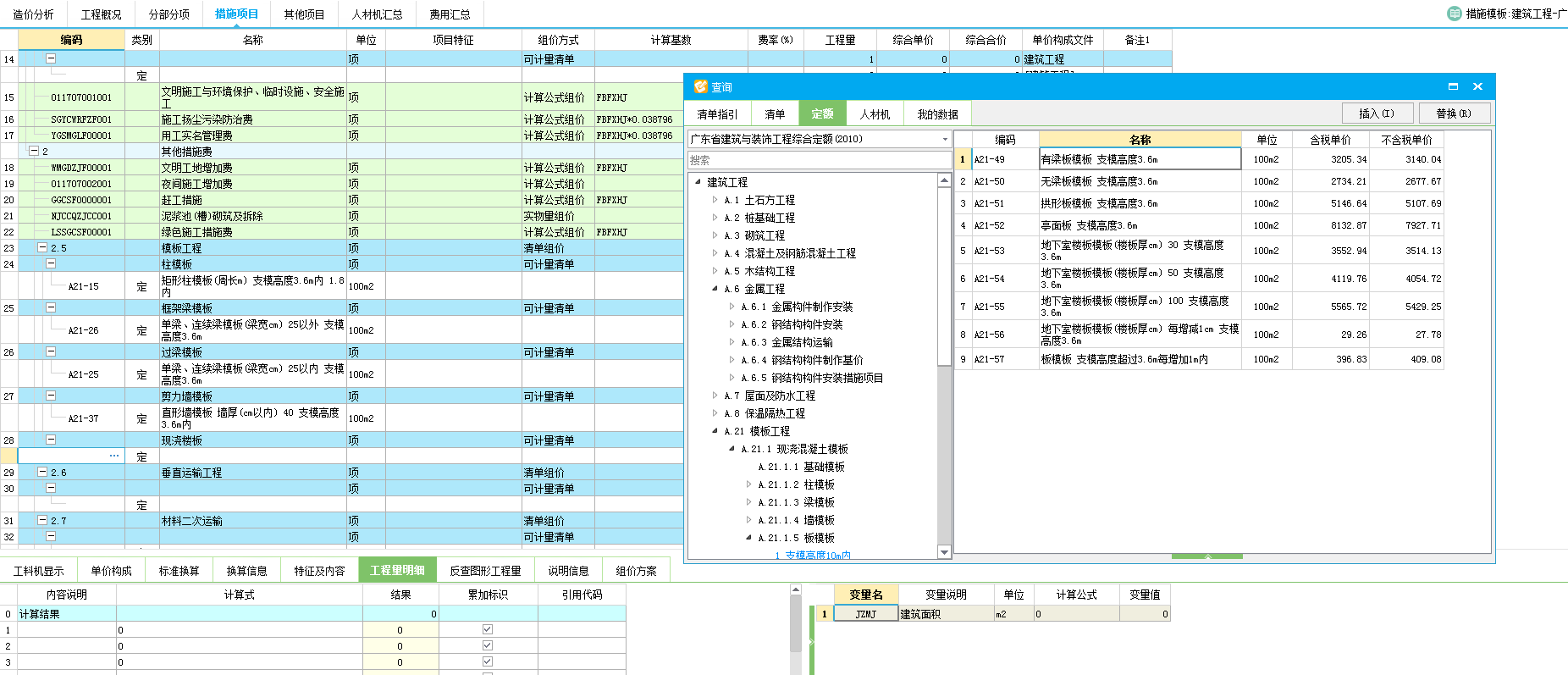
Task: Collapse the row 23 模板工程 group
Action: pos(42,247)
